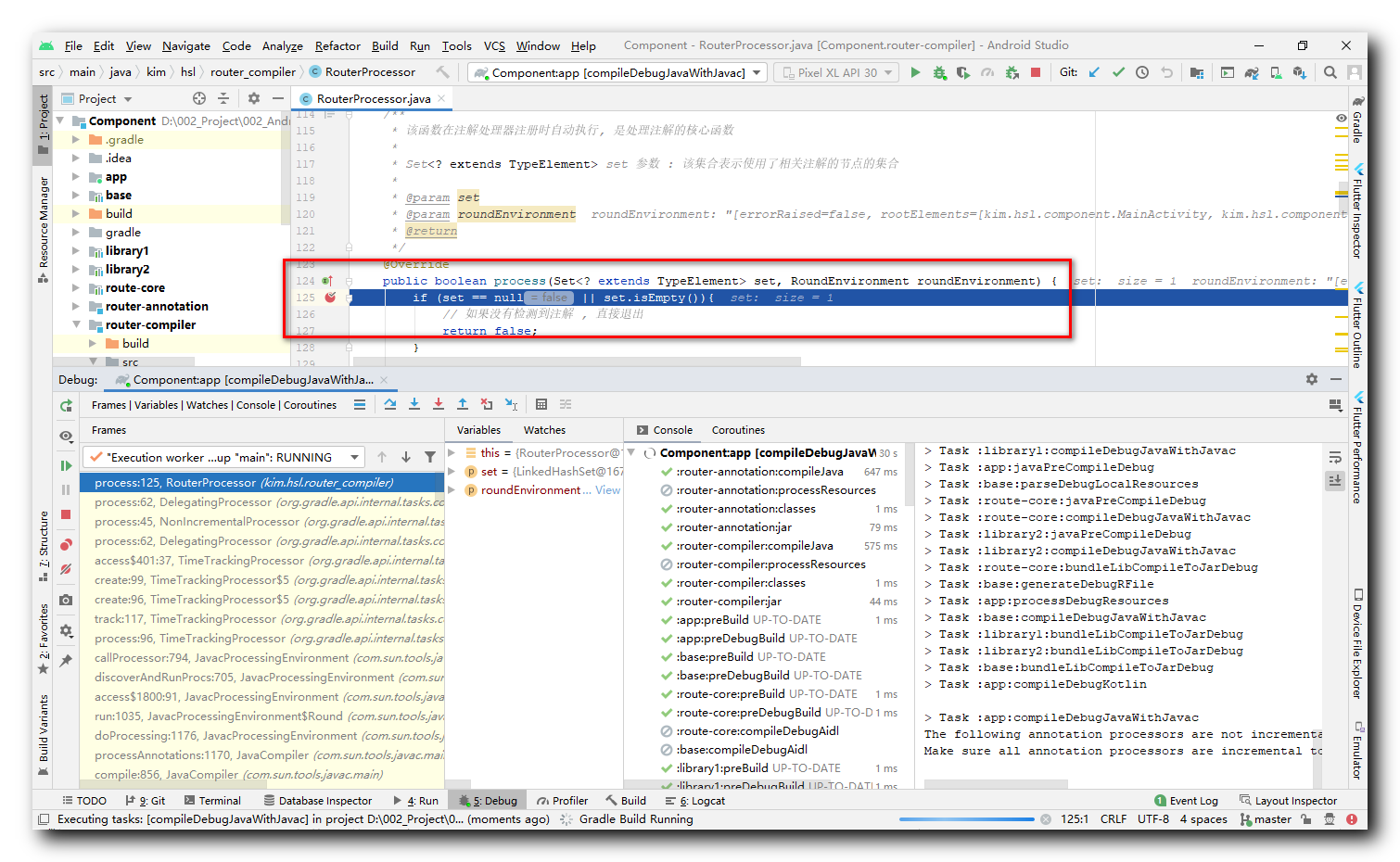Collapse the router-compiler module
The image size is (1400, 862).
point(76,325)
